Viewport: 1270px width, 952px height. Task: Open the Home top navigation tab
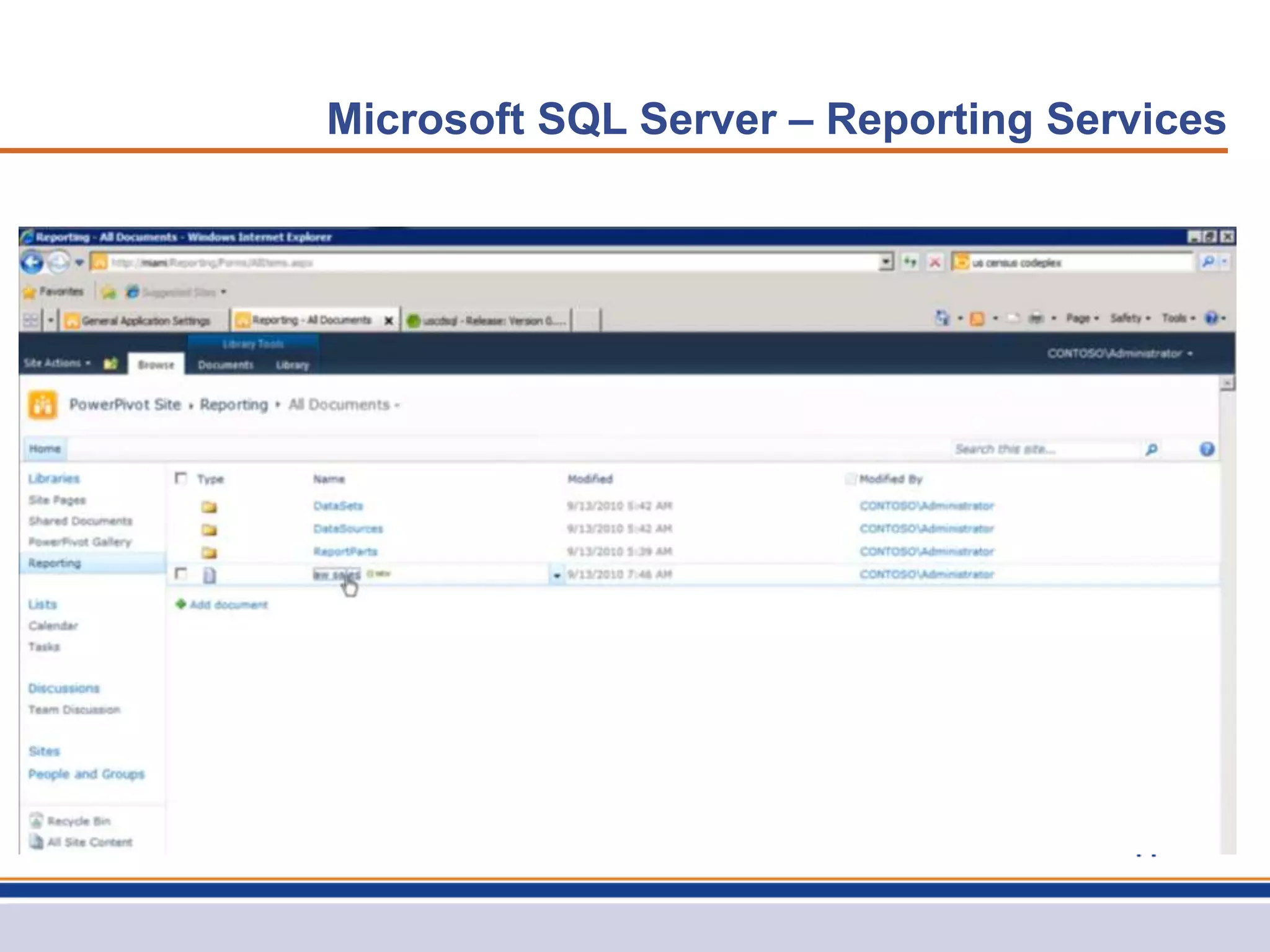point(45,449)
